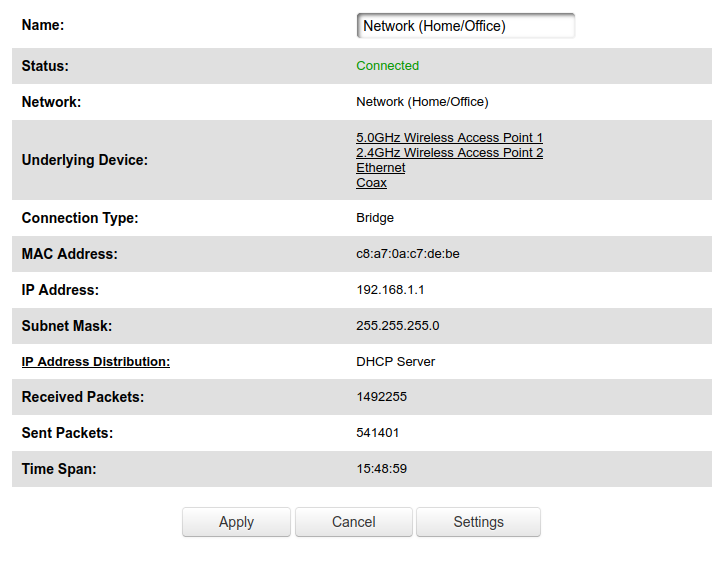
Task: Open the IP Address Distribution link
Action: coord(96,362)
